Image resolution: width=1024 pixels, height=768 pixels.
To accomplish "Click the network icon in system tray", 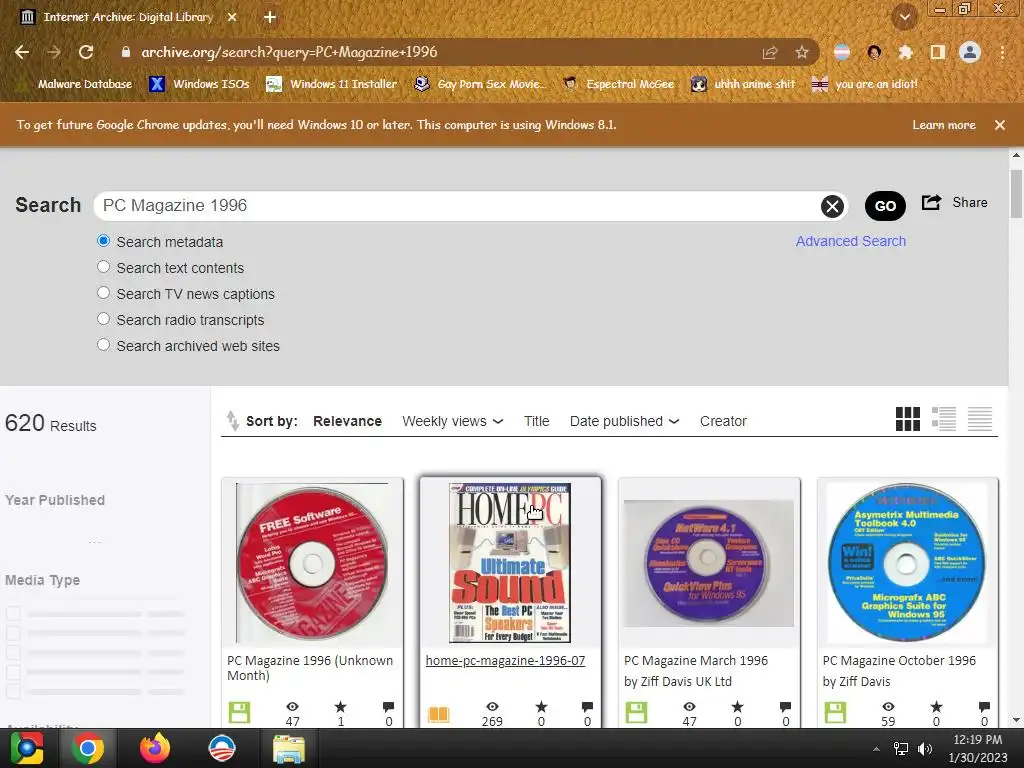I will tap(901, 749).
